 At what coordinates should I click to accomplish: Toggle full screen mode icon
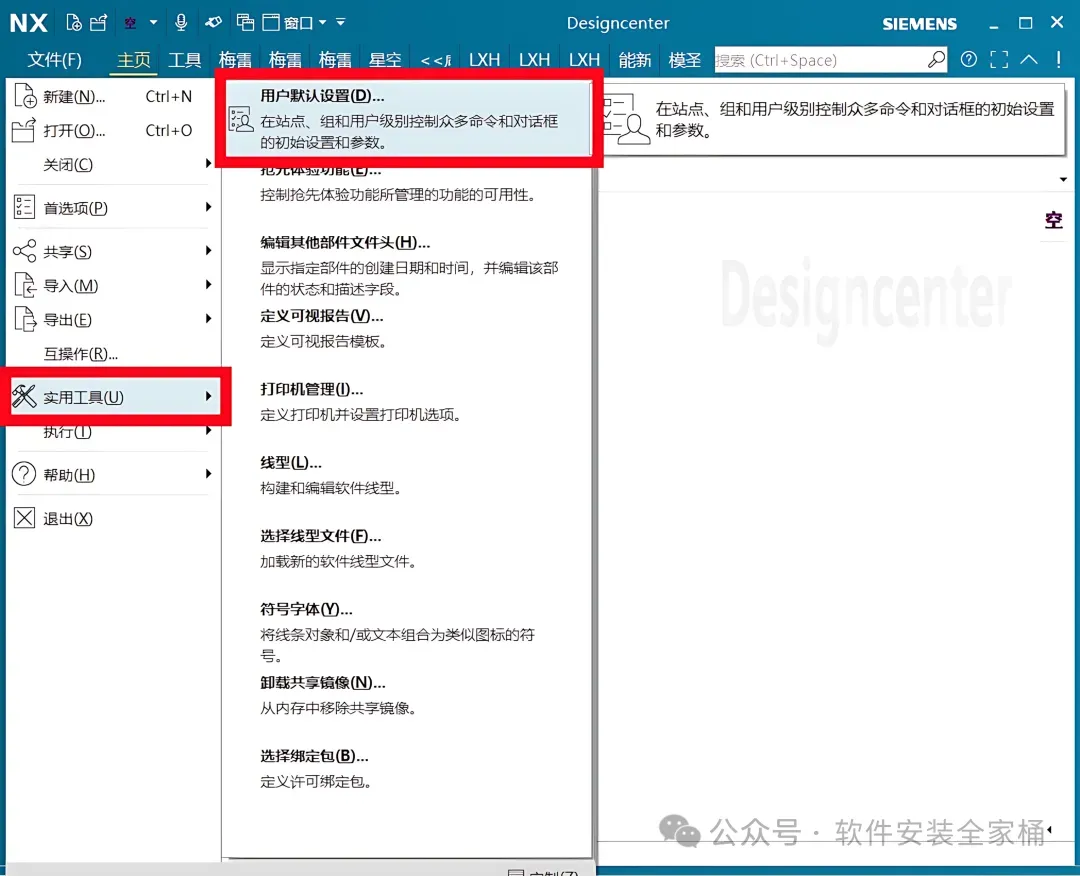[x=999, y=60]
